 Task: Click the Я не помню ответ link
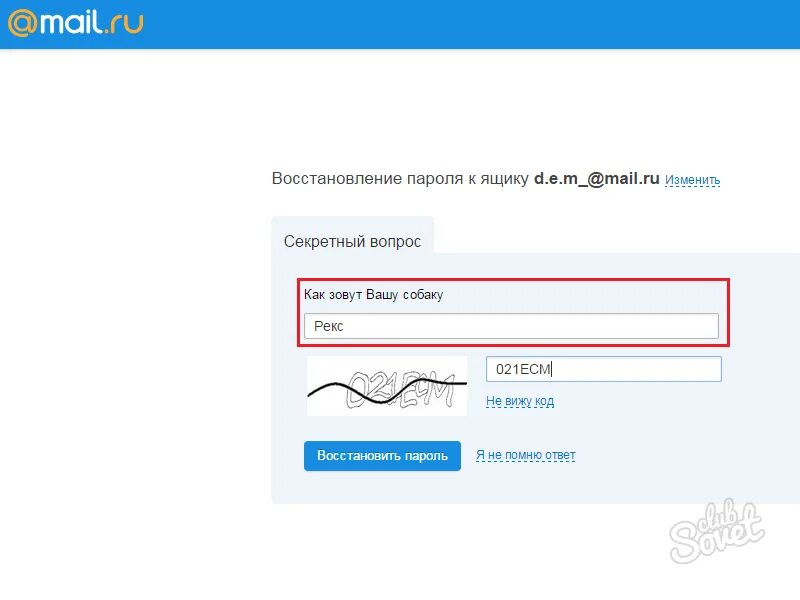[x=526, y=455]
